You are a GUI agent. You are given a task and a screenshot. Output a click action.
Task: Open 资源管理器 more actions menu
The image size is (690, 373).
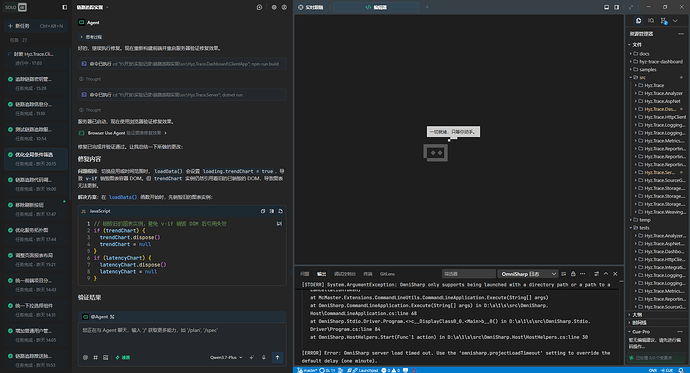click(681, 34)
